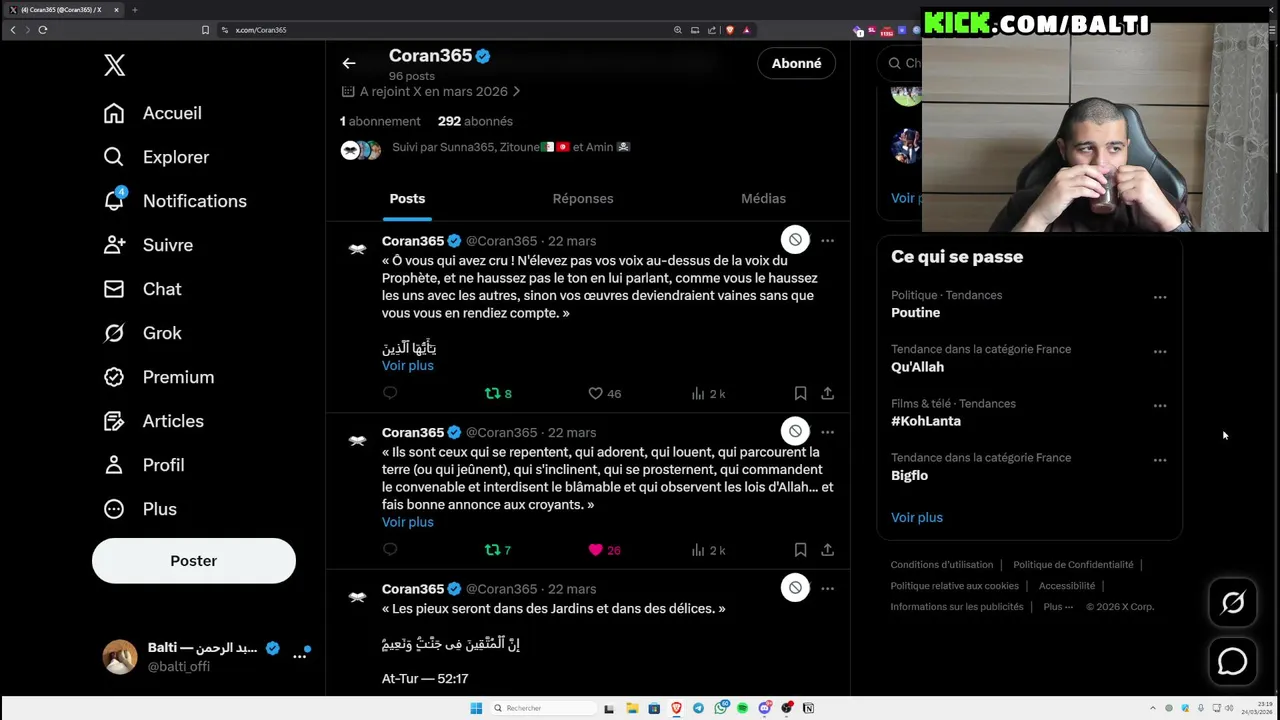This screenshot has height=720, width=1280.
Task: Go back with the profile arrow
Action: 349,63
